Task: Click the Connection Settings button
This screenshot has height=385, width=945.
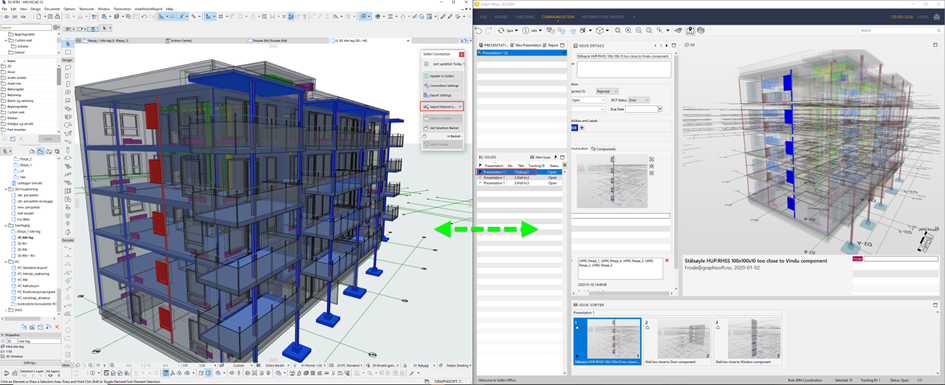Action: coord(442,86)
